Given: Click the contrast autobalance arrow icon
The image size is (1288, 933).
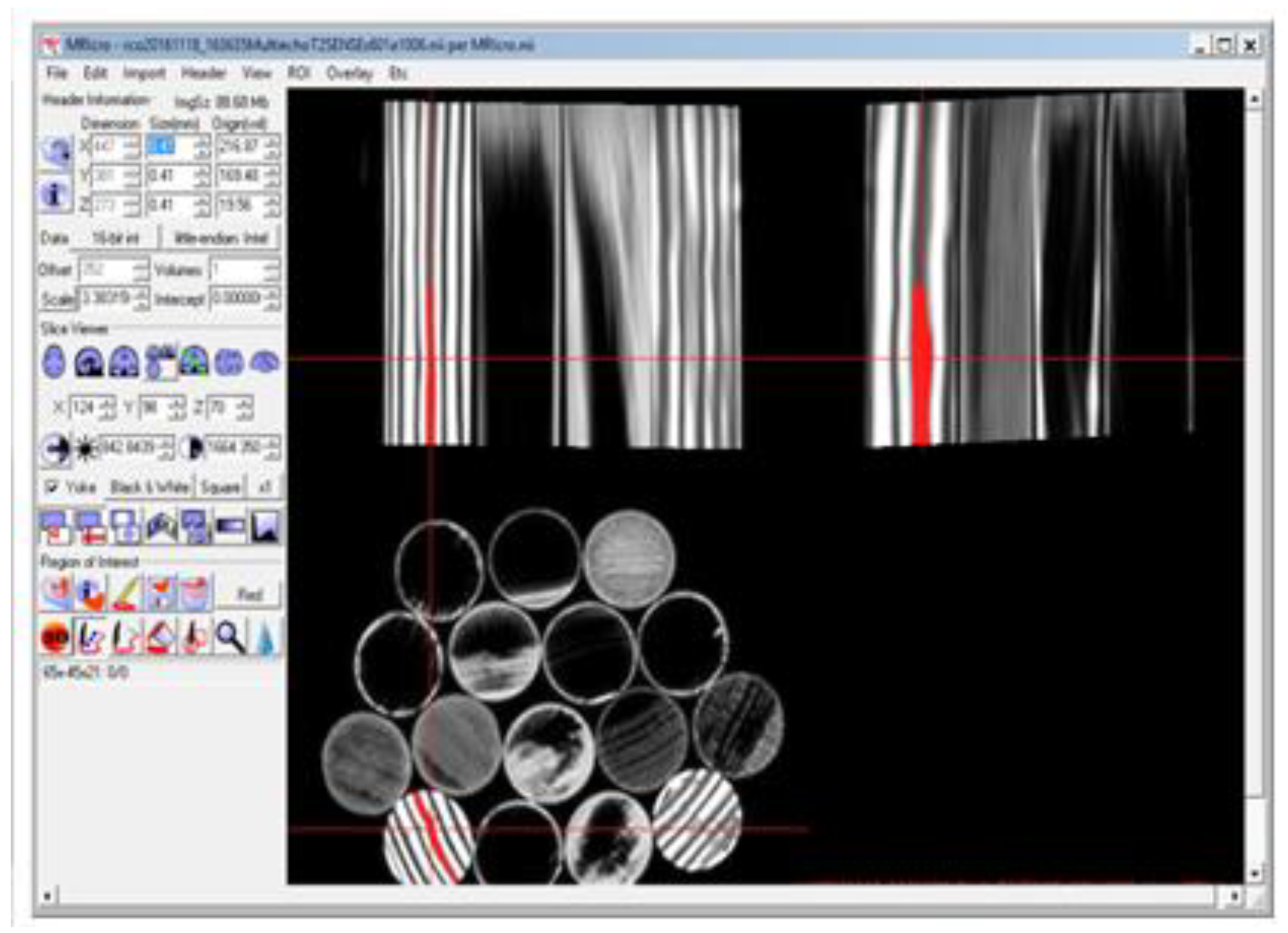Looking at the screenshot, I should click(56, 449).
